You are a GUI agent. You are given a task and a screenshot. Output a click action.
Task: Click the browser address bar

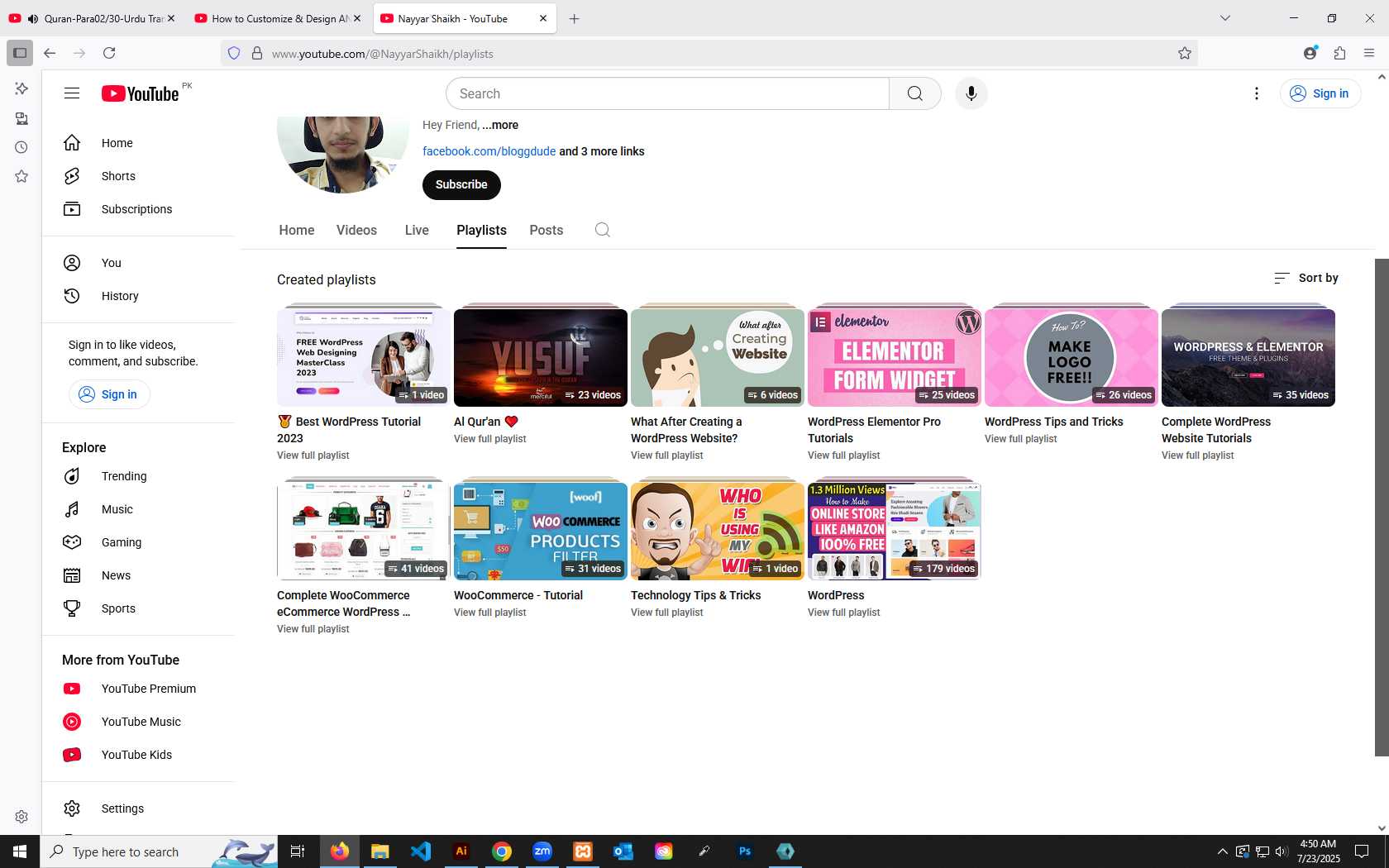[711, 53]
